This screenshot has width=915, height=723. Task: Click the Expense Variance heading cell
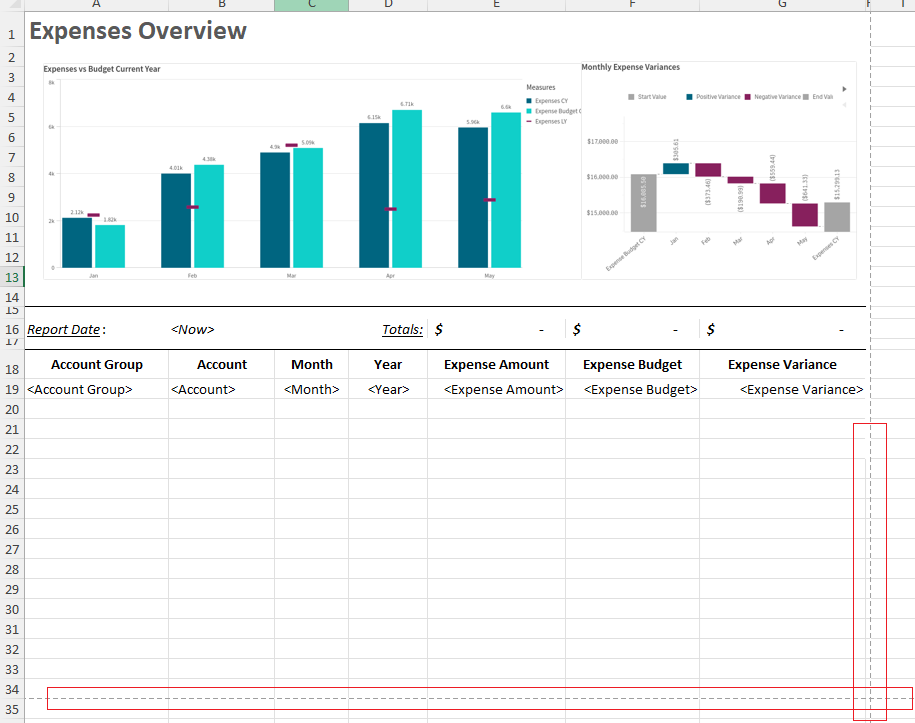click(783, 365)
